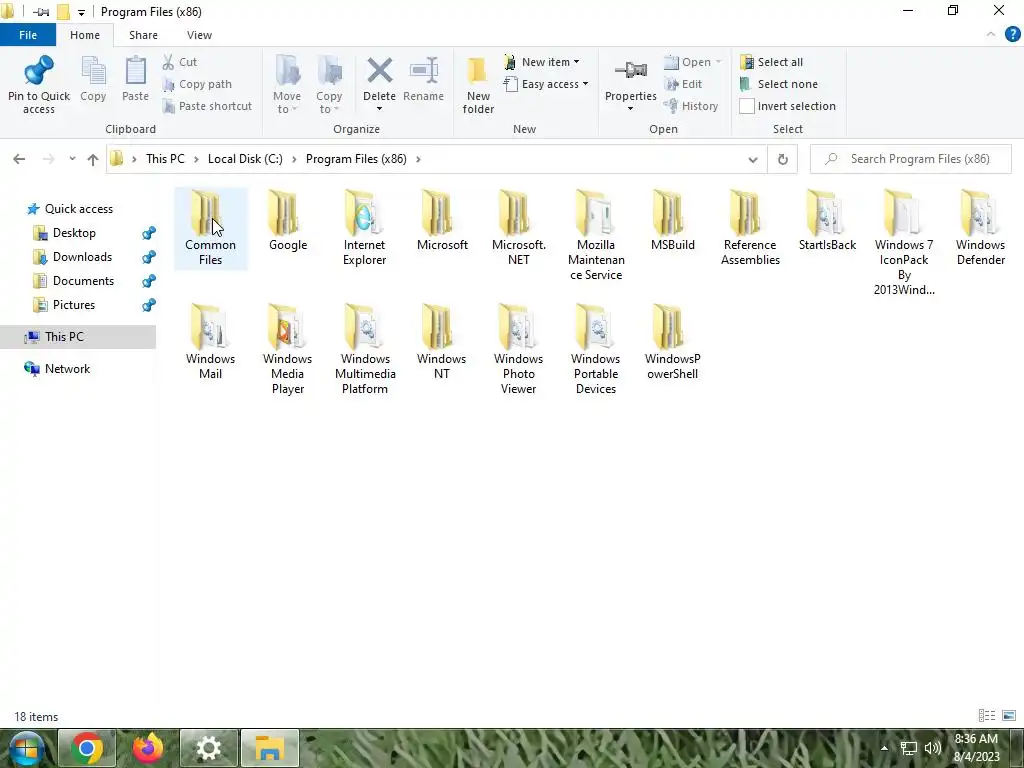Click the Search Program Files (x86) box
Screen dimensions: 1024x768
pyautogui.click(x=910, y=159)
